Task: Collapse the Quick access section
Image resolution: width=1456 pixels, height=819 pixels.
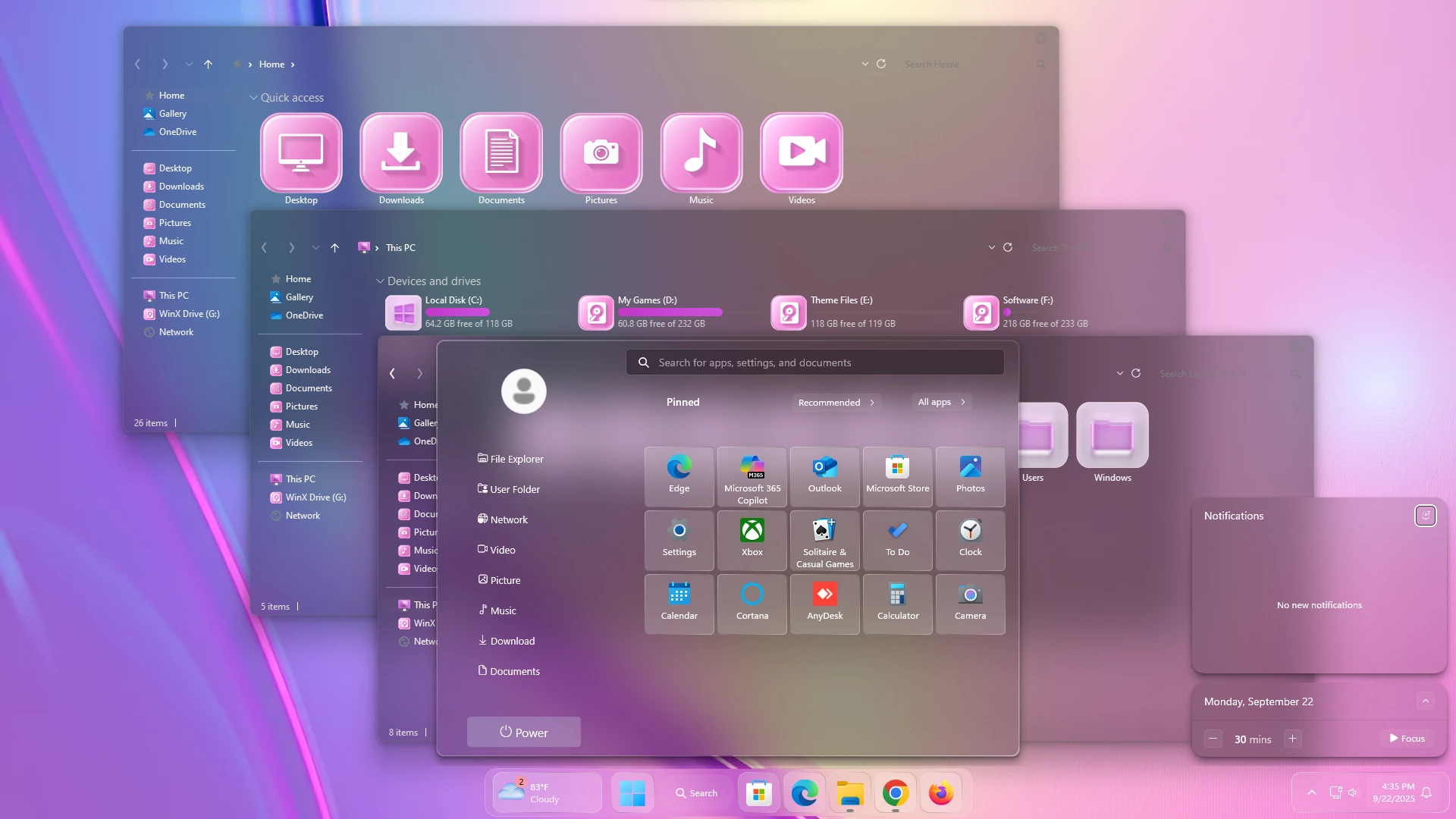Action: point(253,98)
